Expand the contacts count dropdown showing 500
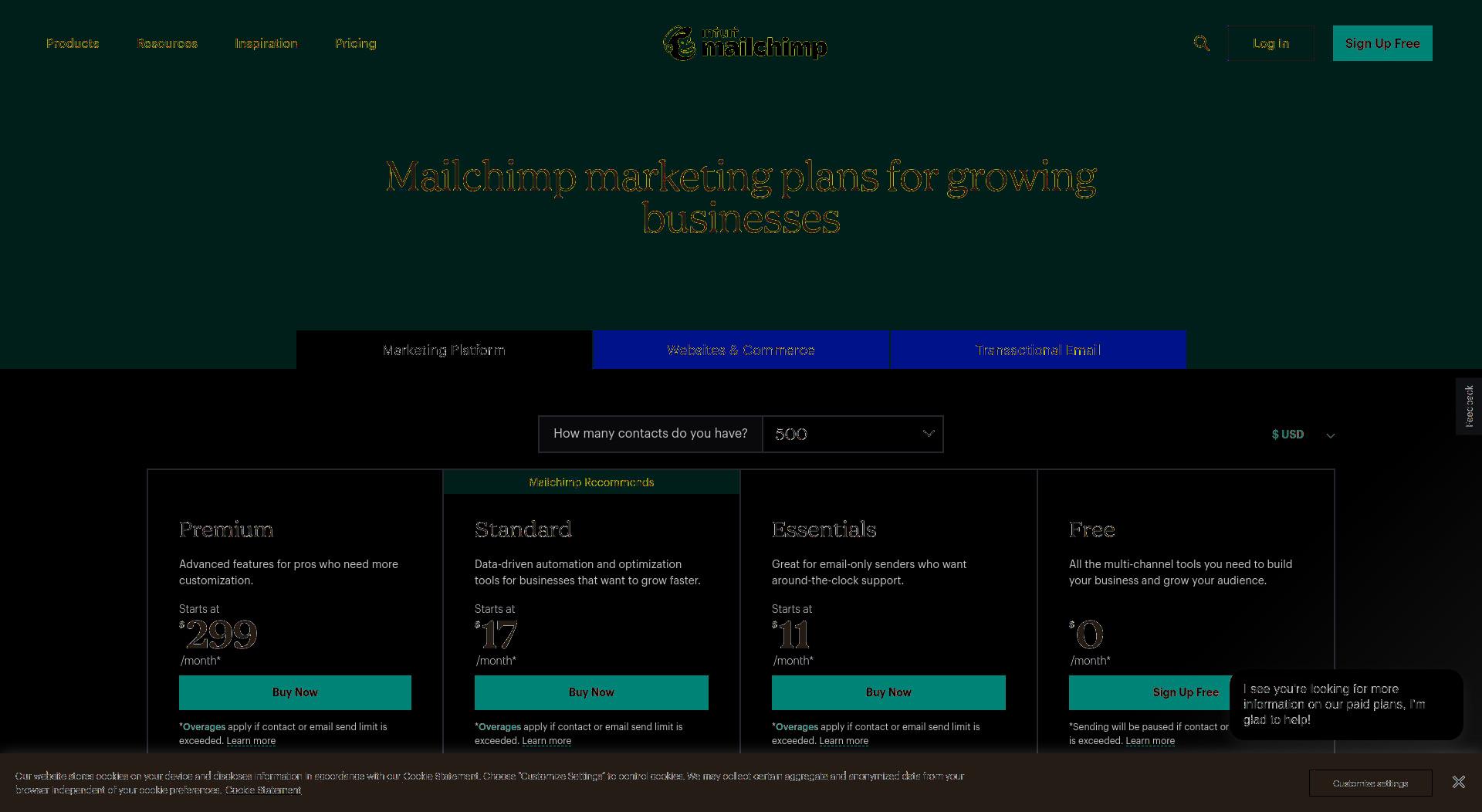 coord(853,435)
